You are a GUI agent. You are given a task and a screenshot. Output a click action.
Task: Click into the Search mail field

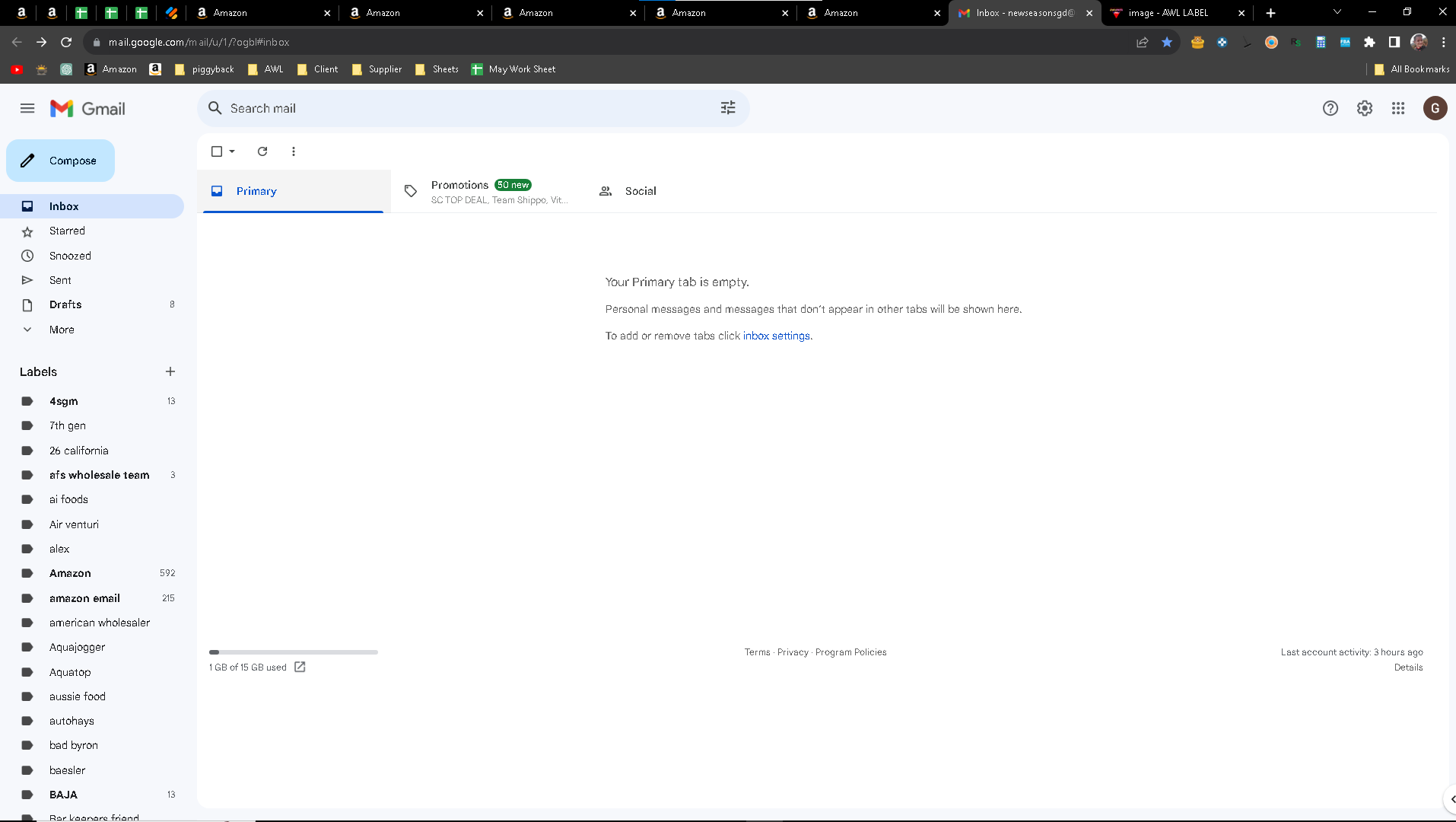(472, 108)
